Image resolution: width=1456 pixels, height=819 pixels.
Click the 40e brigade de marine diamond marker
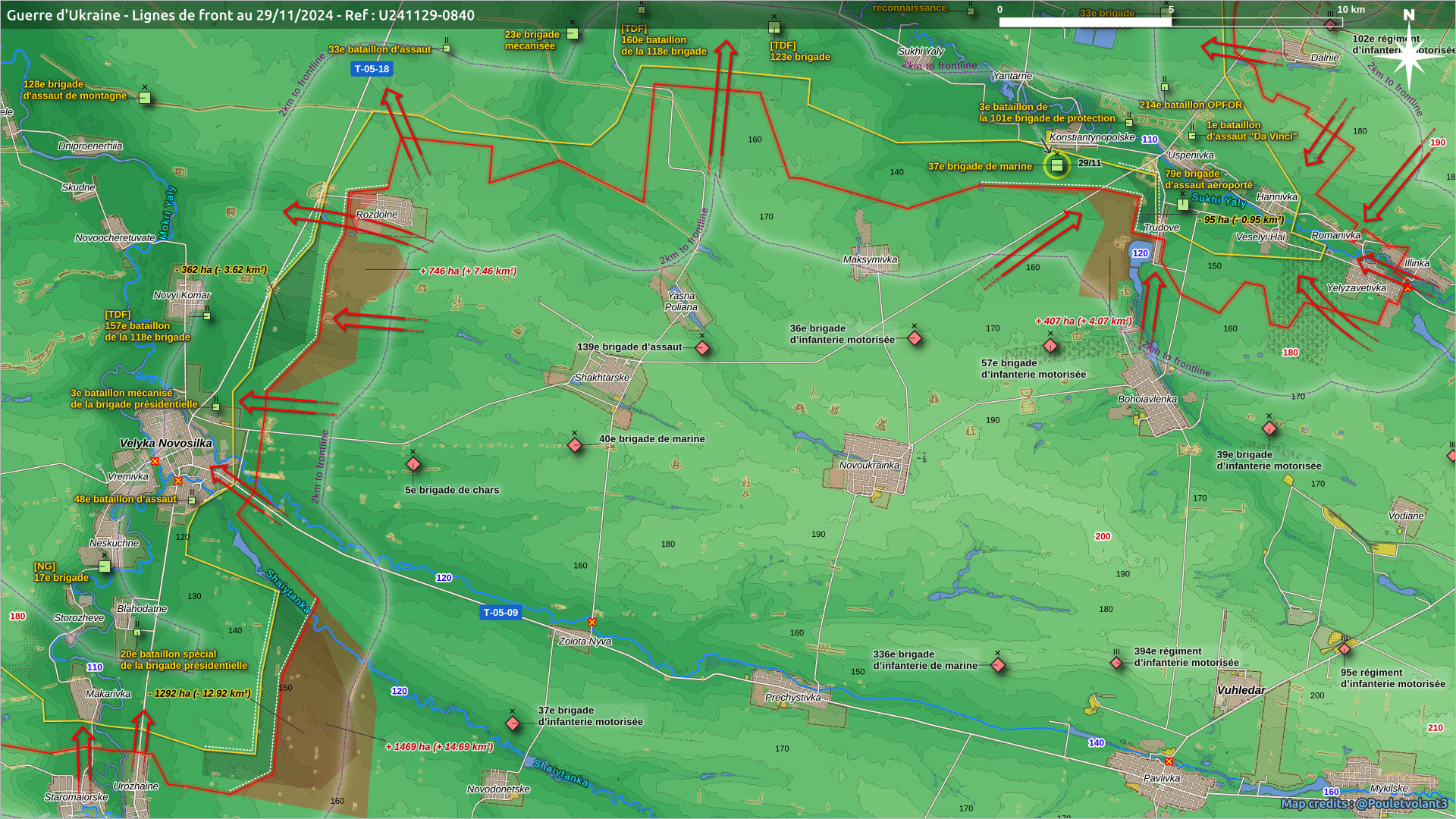(575, 445)
